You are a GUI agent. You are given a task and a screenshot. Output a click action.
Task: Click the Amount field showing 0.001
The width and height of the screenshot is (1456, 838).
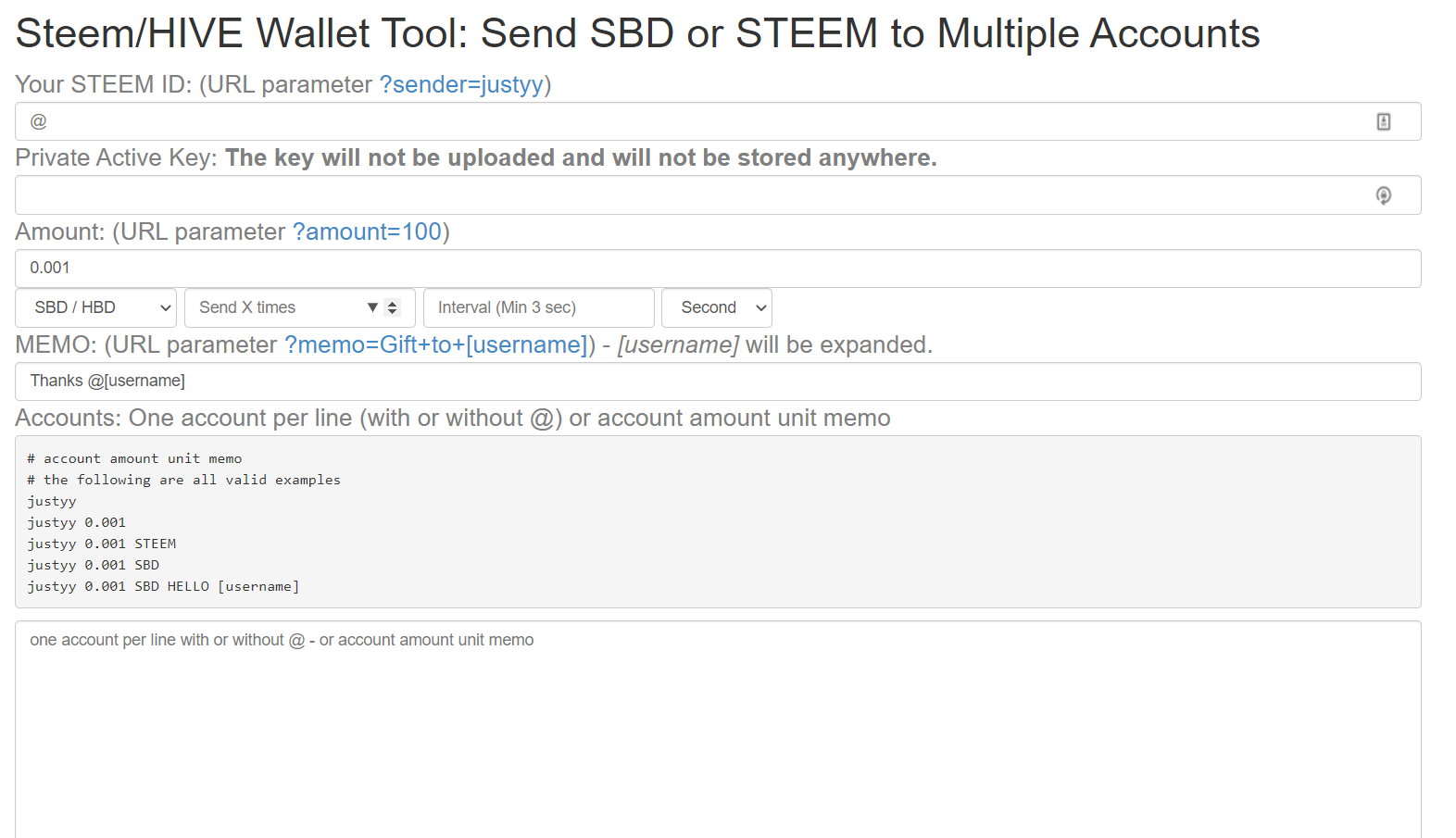point(718,268)
